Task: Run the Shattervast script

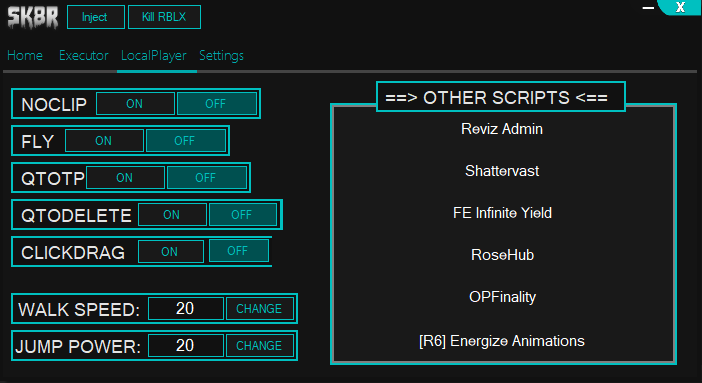Action: pyautogui.click(x=502, y=171)
